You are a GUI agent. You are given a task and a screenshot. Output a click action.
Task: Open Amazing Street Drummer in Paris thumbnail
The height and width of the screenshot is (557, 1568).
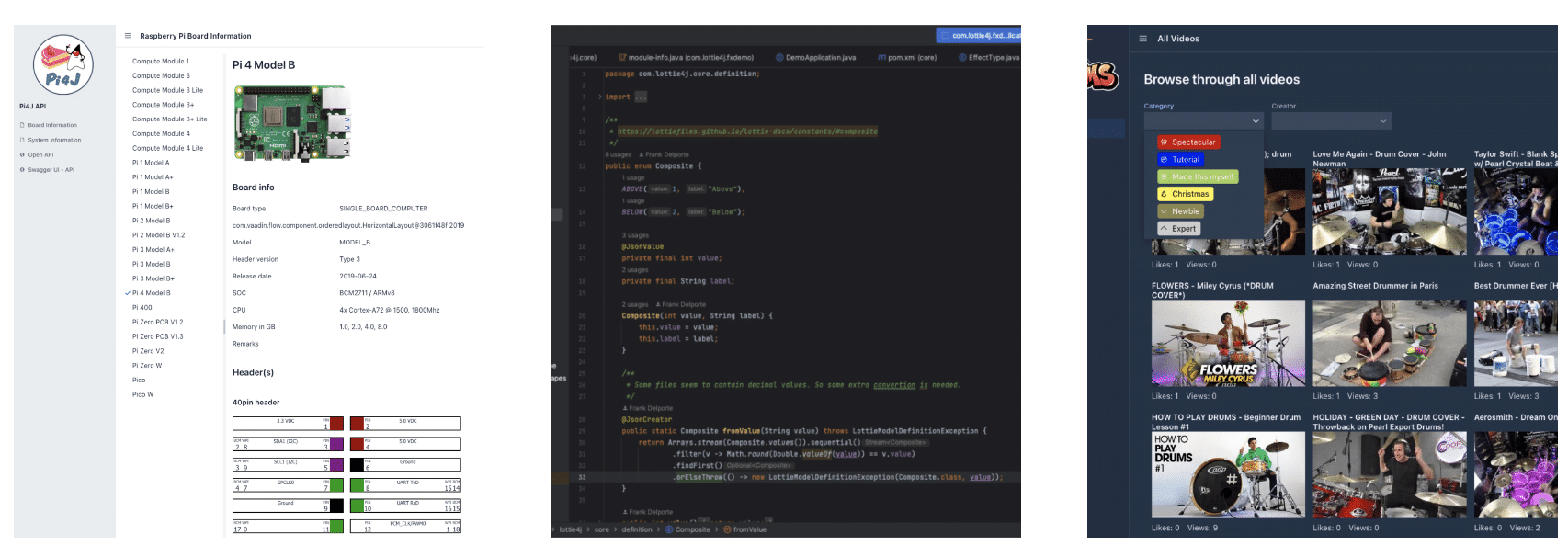click(x=1390, y=343)
